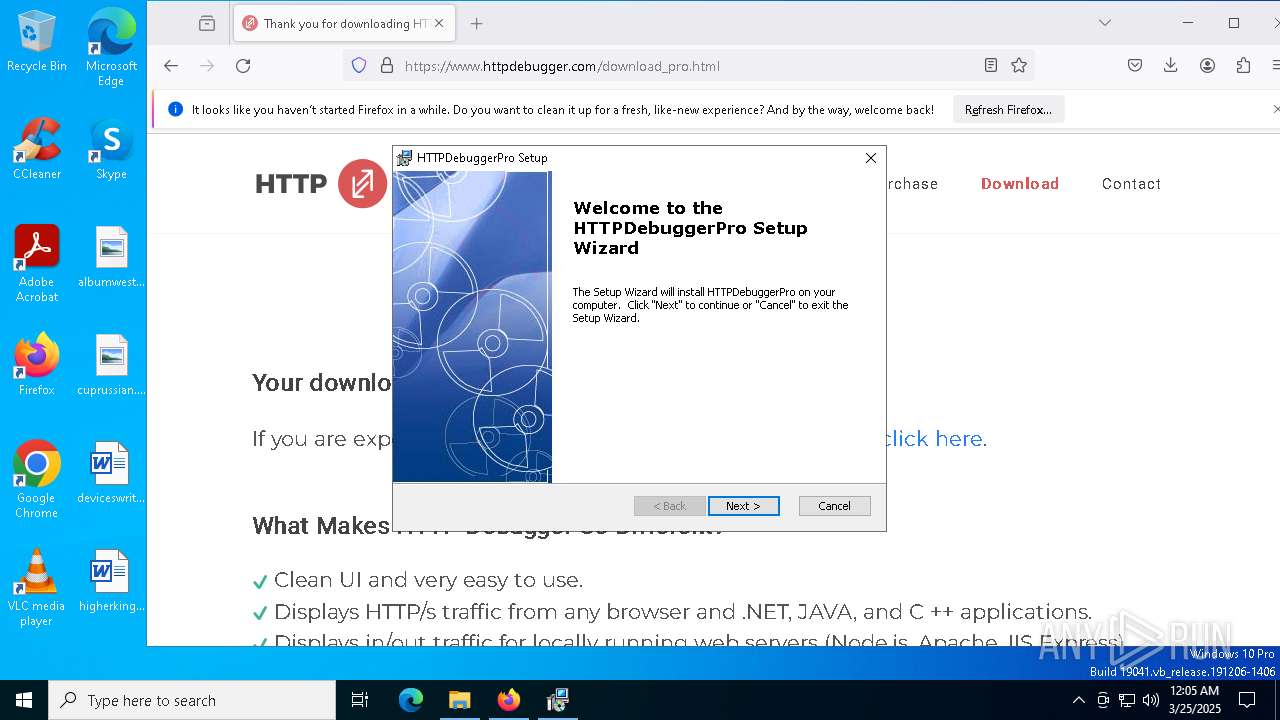Show site security padlock info
This screenshot has width=1280, height=720.
[387, 66]
